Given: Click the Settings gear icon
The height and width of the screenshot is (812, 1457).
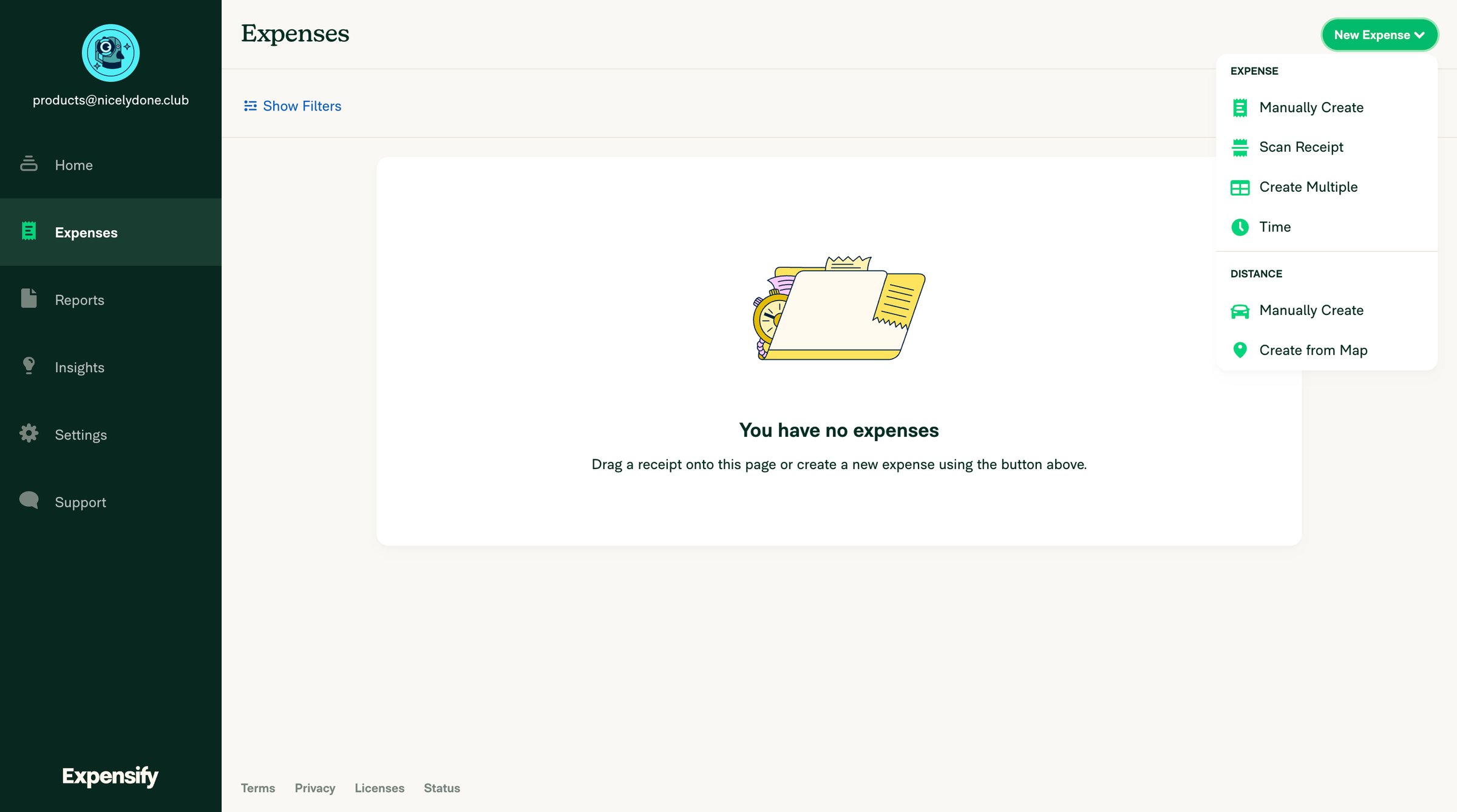Looking at the screenshot, I should click(x=29, y=433).
